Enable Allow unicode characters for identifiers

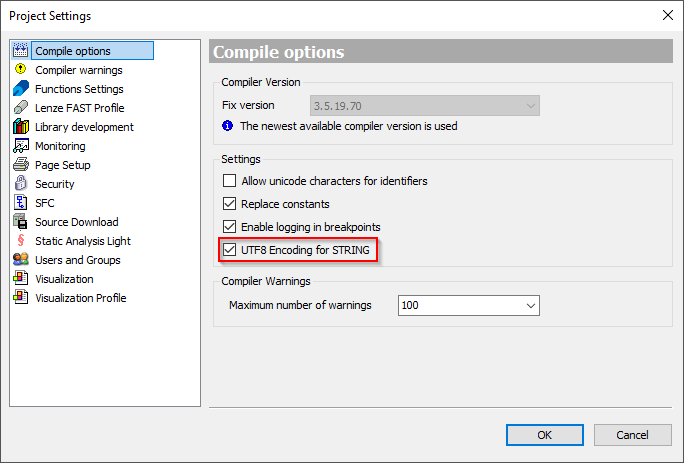[229, 181]
